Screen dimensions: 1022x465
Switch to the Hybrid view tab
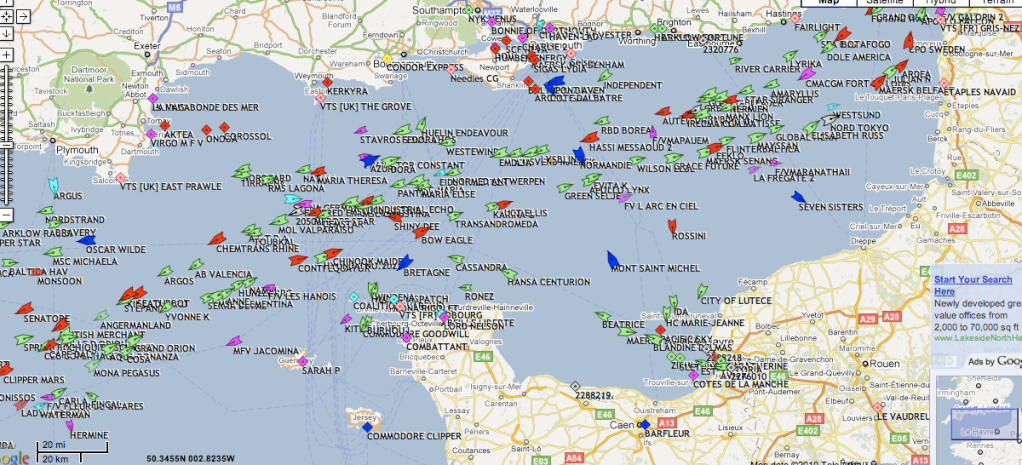[x=941, y=3]
